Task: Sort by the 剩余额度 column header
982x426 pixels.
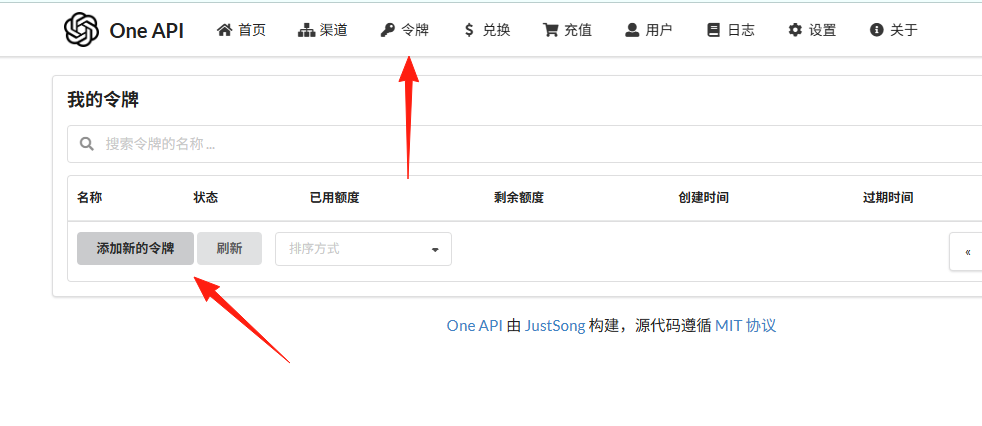Action: tap(519, 198)
